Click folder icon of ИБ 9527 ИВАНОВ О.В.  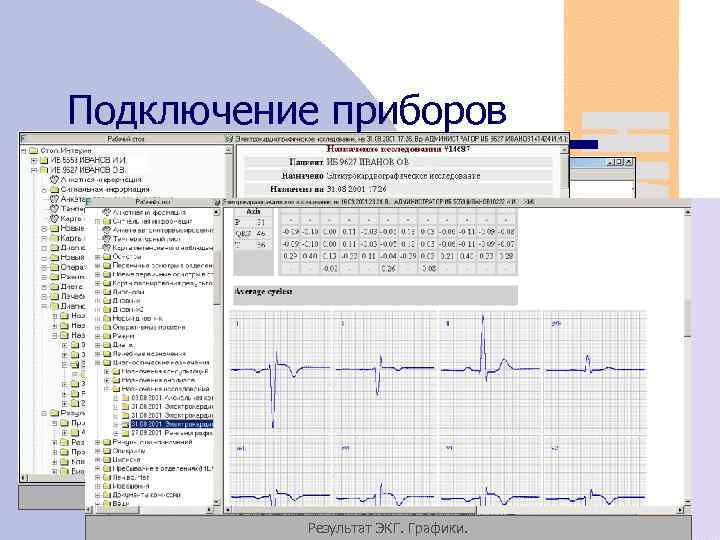coord(44,170)
